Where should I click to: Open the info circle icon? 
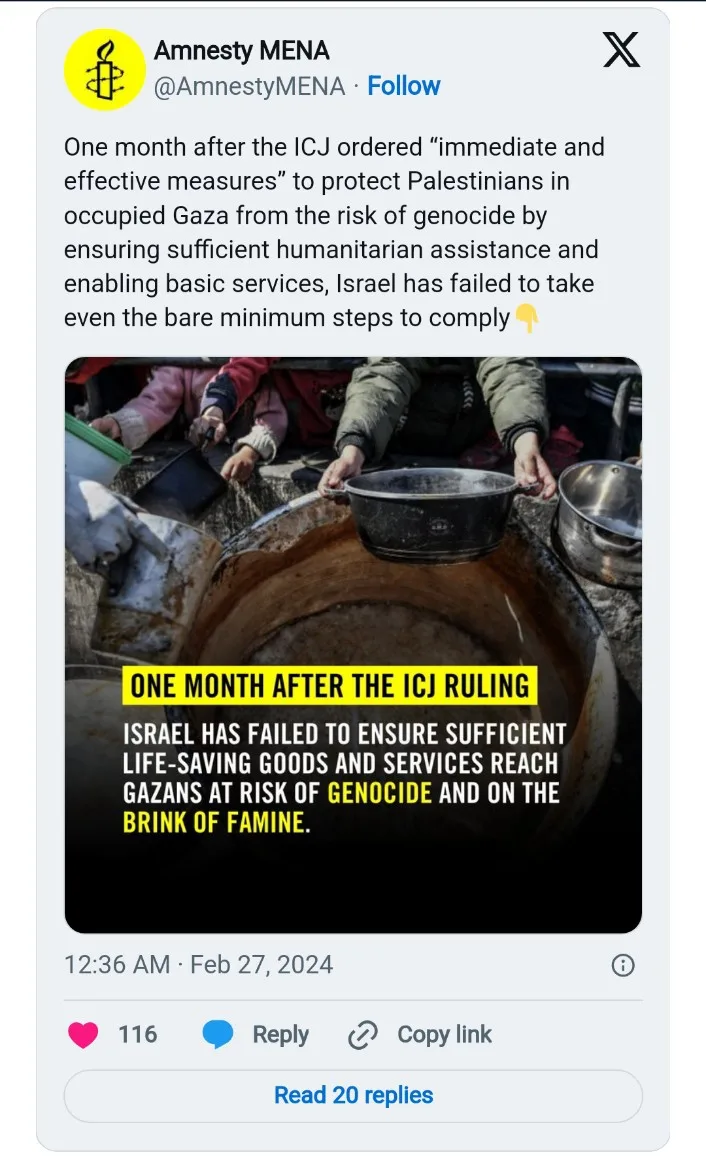tap(623, 965)
